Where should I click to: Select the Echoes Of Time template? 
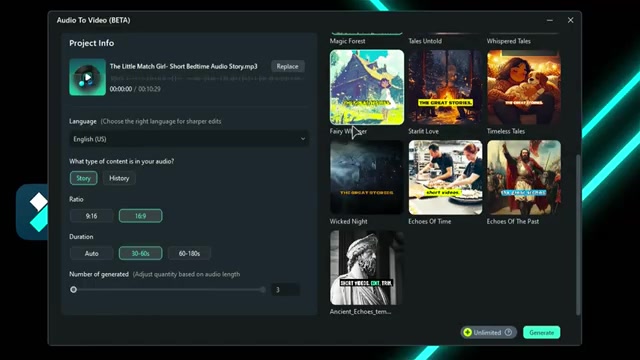pos(445,178)
